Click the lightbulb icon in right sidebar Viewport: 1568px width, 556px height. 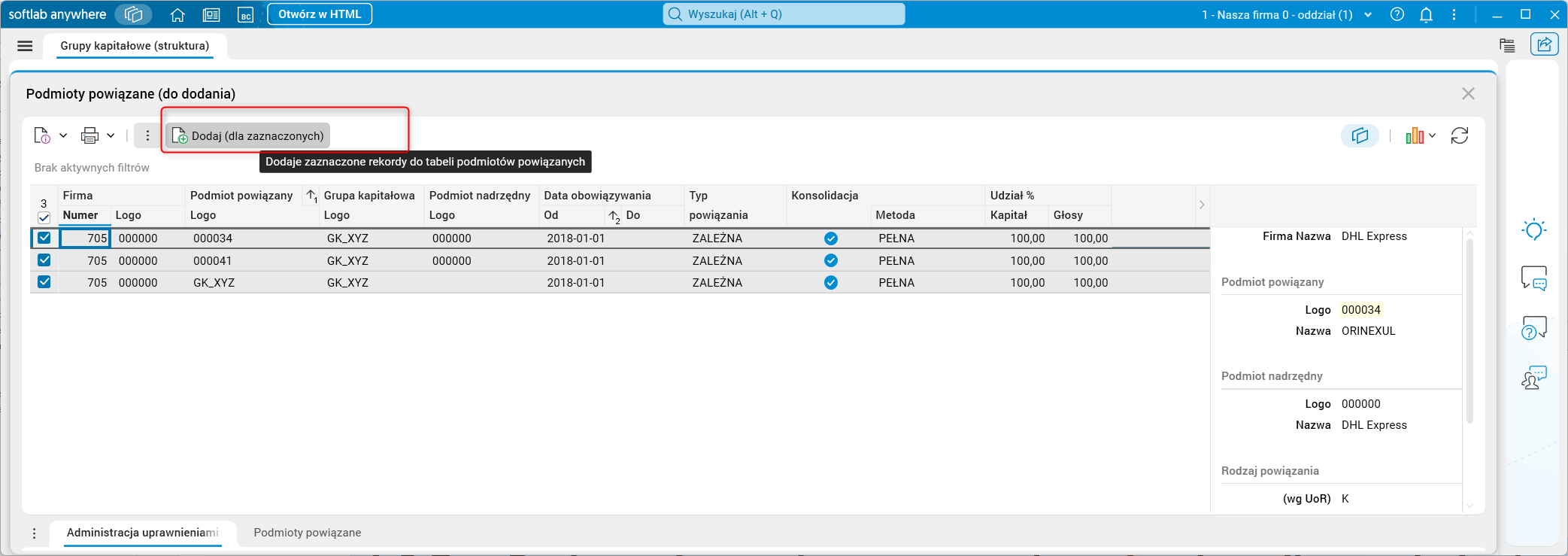point(1534,229)
